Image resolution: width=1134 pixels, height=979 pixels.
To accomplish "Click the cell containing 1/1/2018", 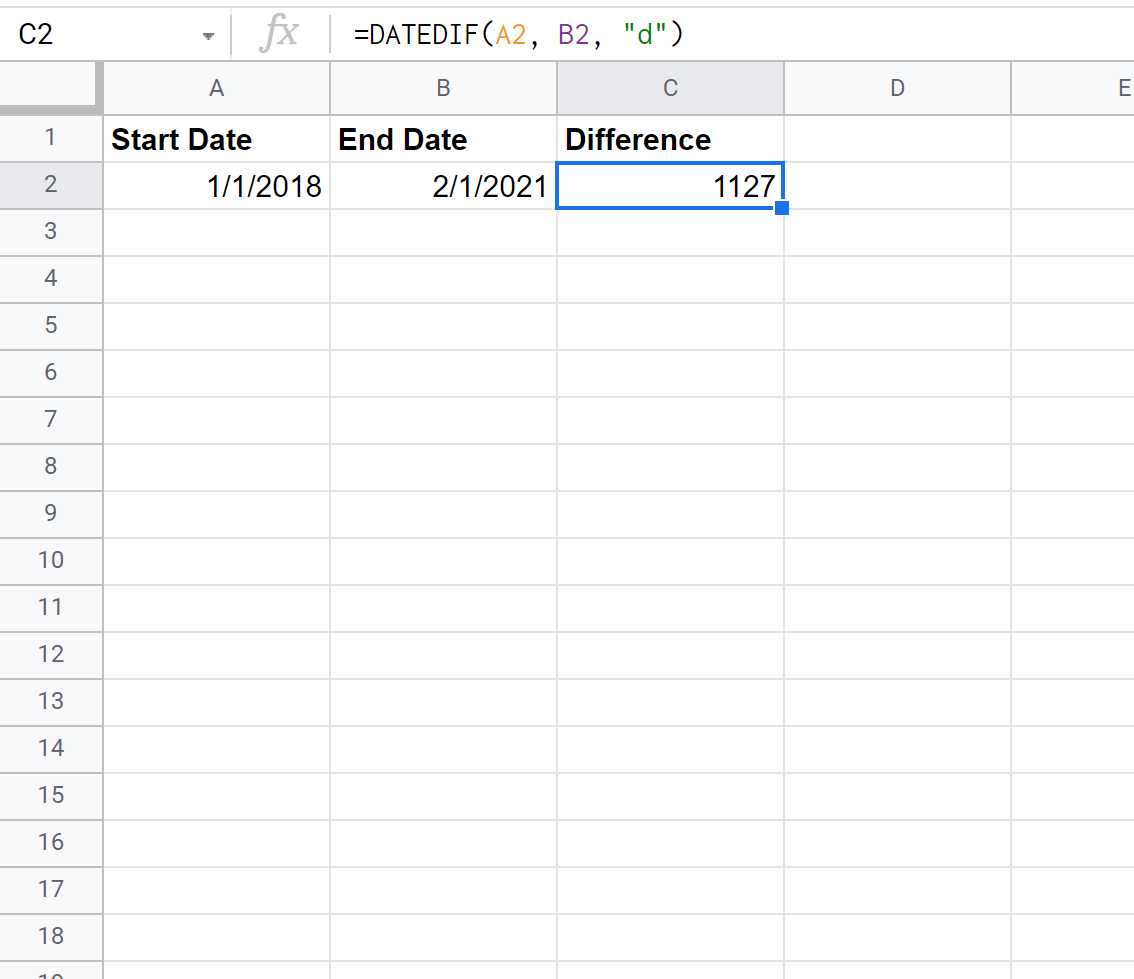I will (216, 186).
